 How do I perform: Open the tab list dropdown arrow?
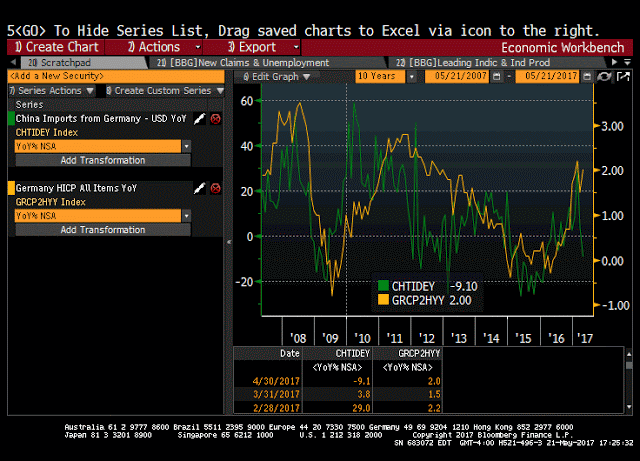[628, 62]
